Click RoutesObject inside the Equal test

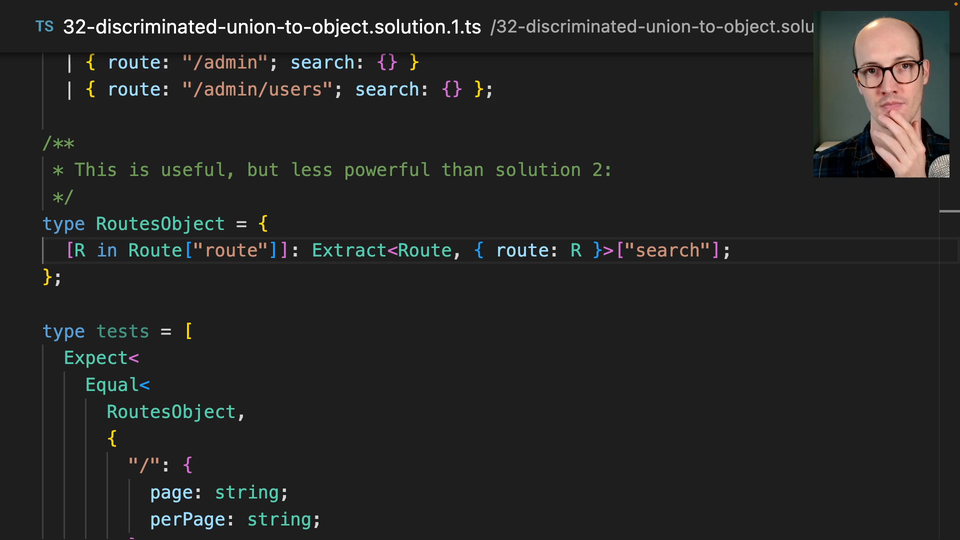pos(172,412)
